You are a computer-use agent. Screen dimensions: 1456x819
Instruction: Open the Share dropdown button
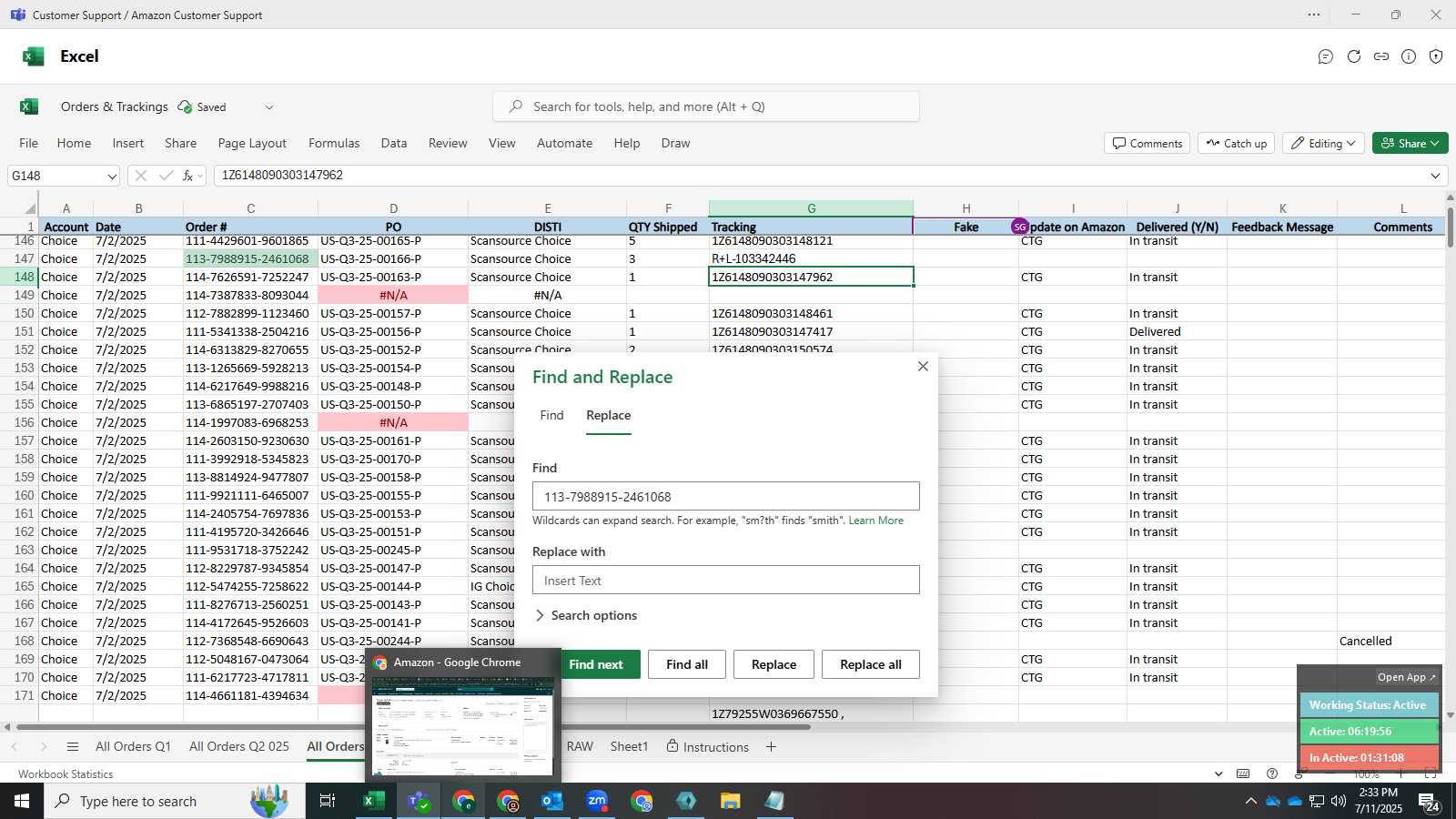click(x=1410, y=143)
